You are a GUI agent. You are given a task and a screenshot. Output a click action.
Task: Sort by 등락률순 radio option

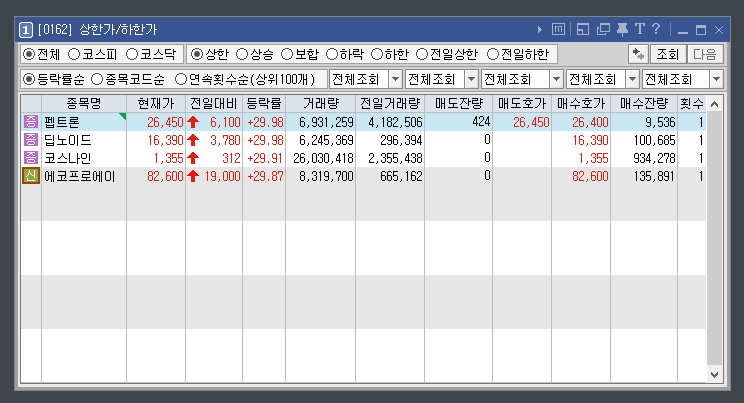click(x=29, y=79)
